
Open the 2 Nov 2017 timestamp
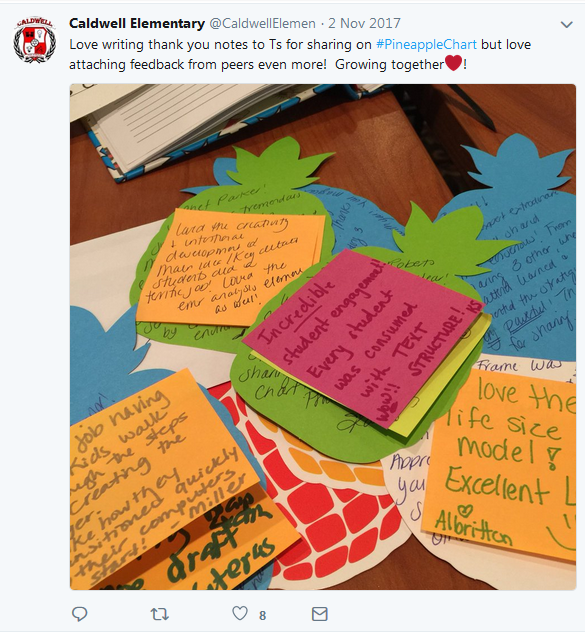(364, 23)
